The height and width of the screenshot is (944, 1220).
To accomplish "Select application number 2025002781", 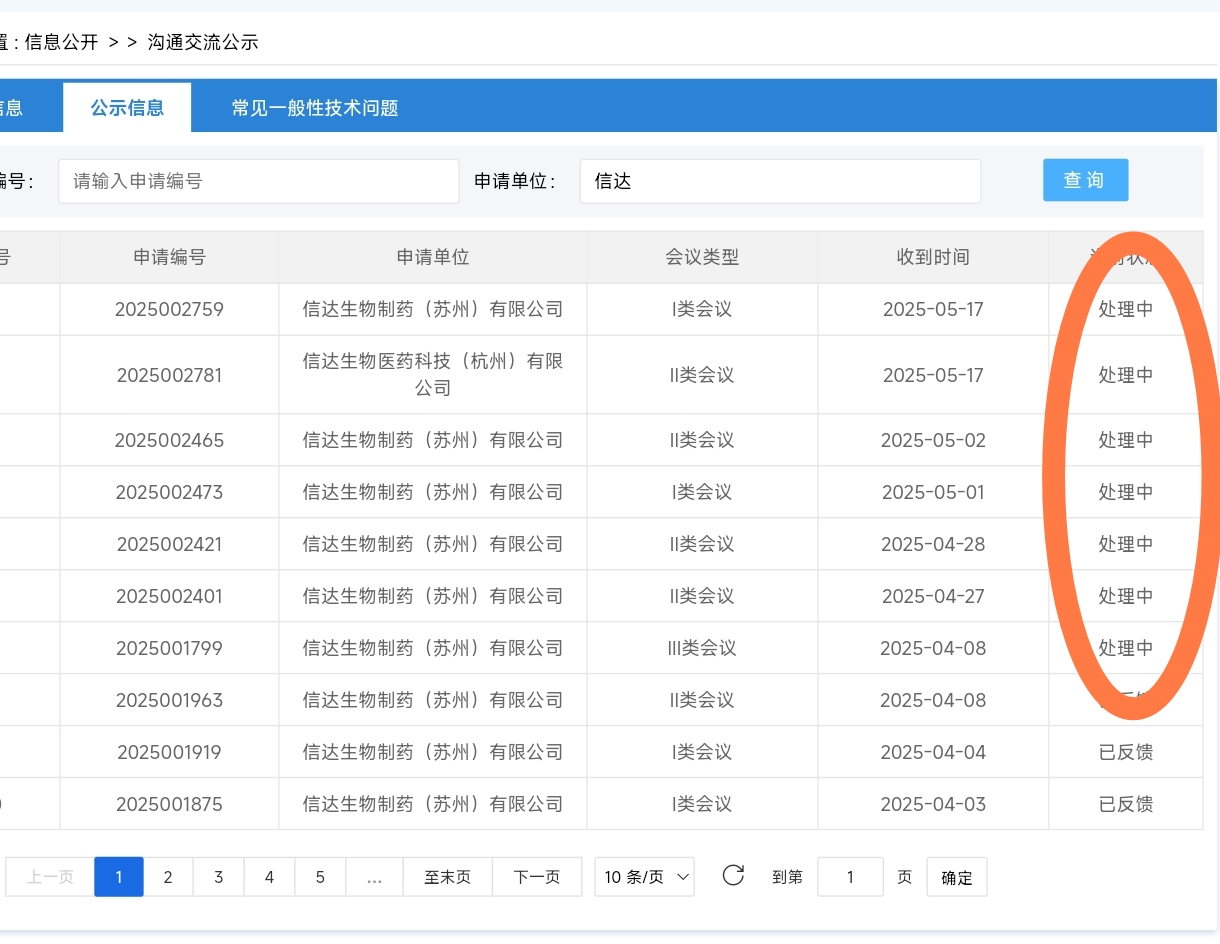I will point(169,375).
